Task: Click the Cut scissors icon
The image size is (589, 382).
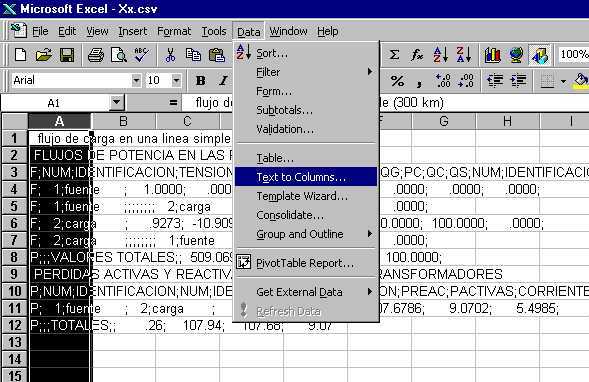Action: (x=170, y=55)
